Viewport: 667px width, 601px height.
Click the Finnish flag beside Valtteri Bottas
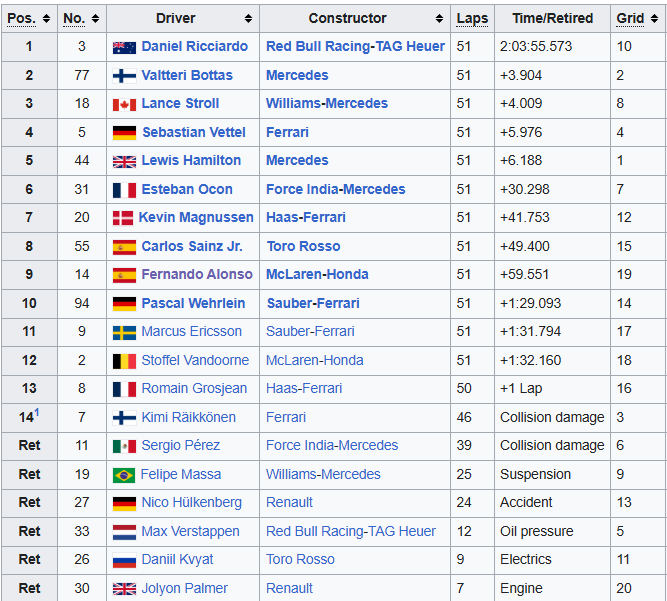tap(124, 77)
